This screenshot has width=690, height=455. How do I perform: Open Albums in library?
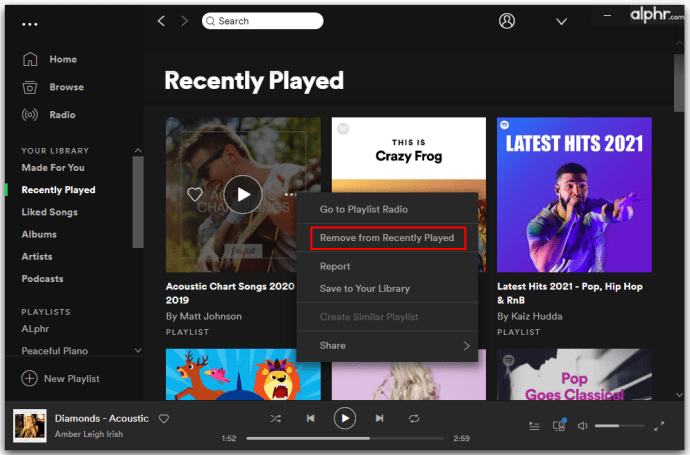(x=39, y=234)
